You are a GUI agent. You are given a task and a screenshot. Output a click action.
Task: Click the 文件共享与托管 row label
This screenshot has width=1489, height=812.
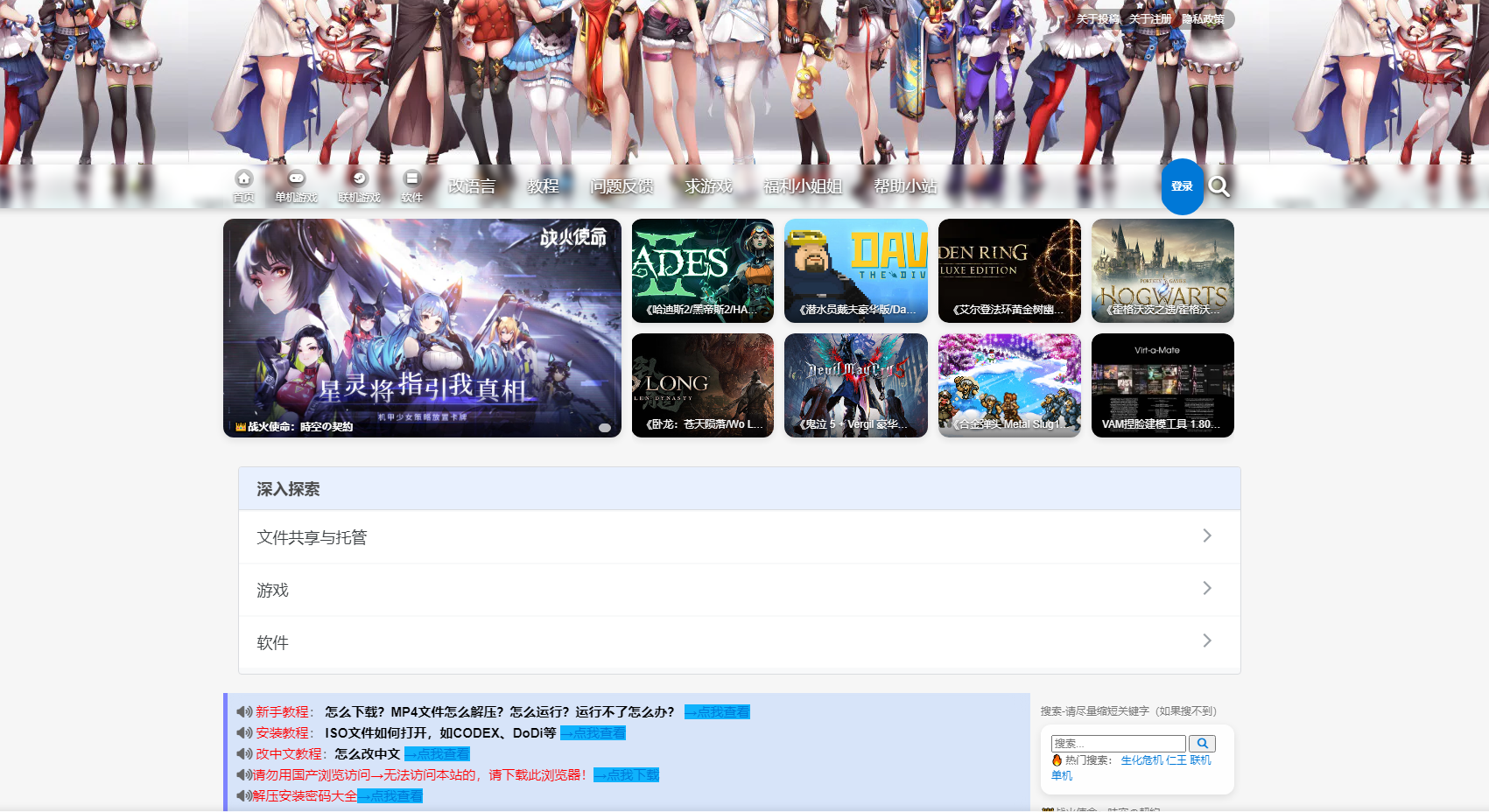tap(312, 537)
